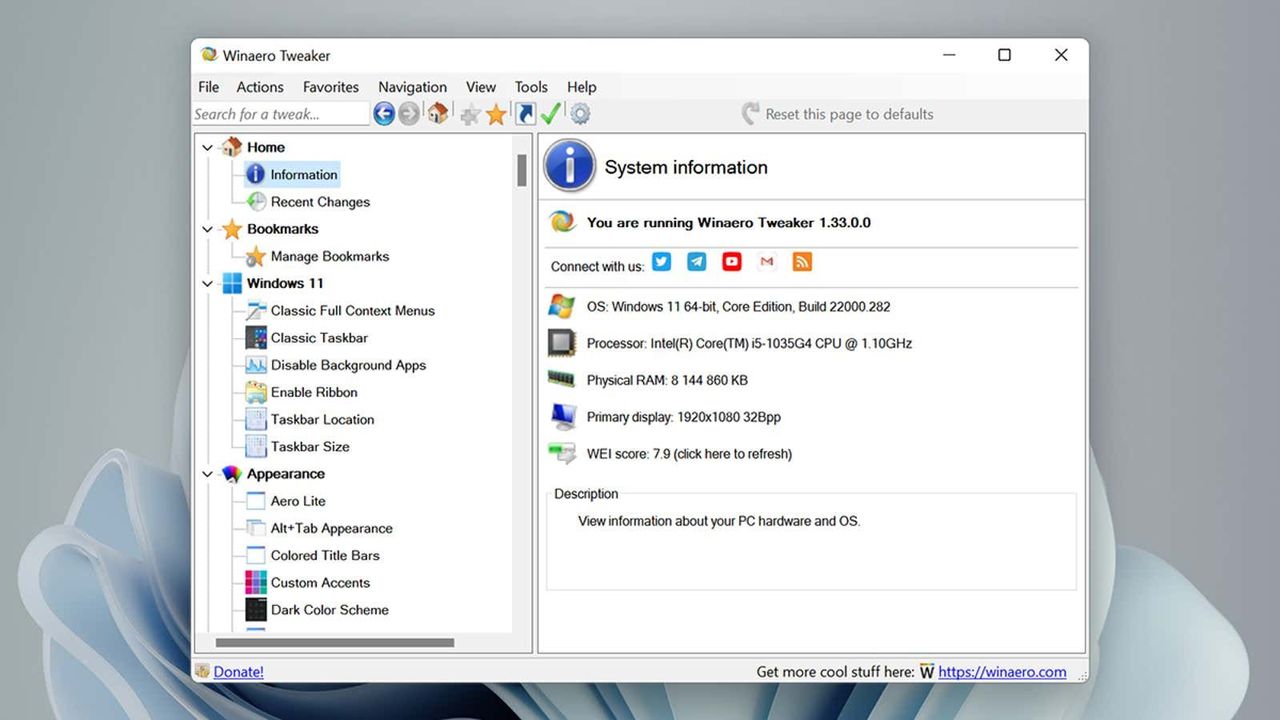This screenshot has width=1280, height=720.
Task: Click the tree horizontal scrollbar thumb
Action: [x=335, y=642]
